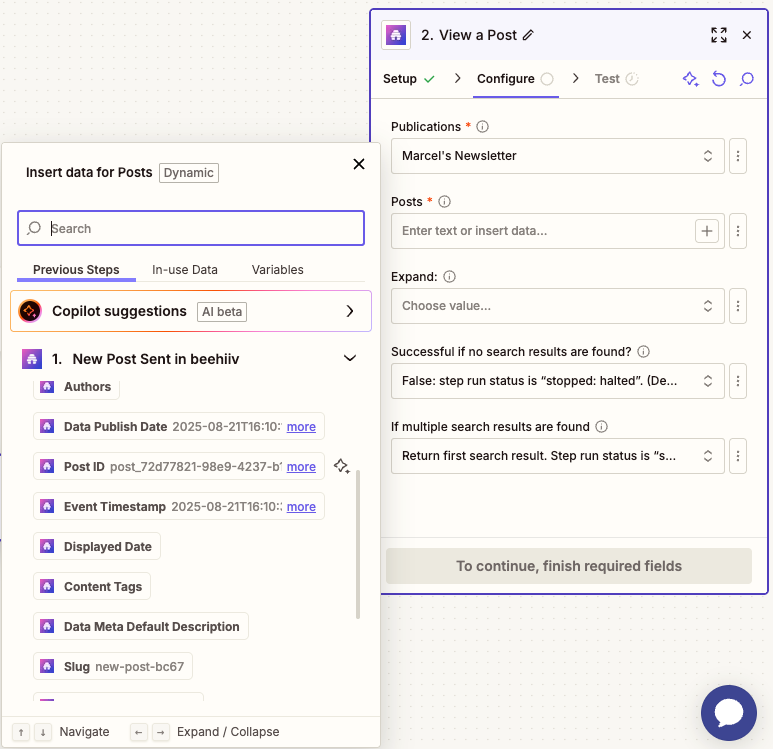The height and width of the screenshot is (749, 773).
Task: Switch to the In-use Data tab
Action: (x=185, y=270)
